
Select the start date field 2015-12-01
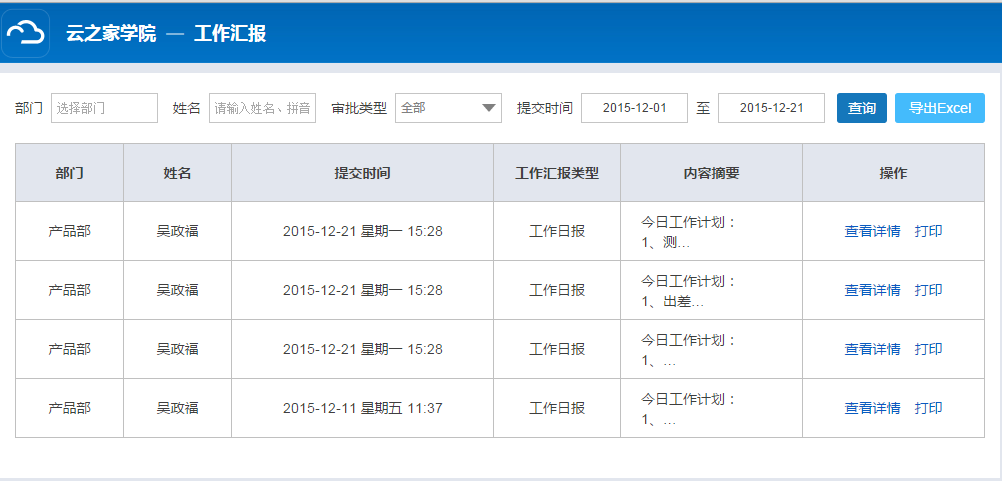634,108
